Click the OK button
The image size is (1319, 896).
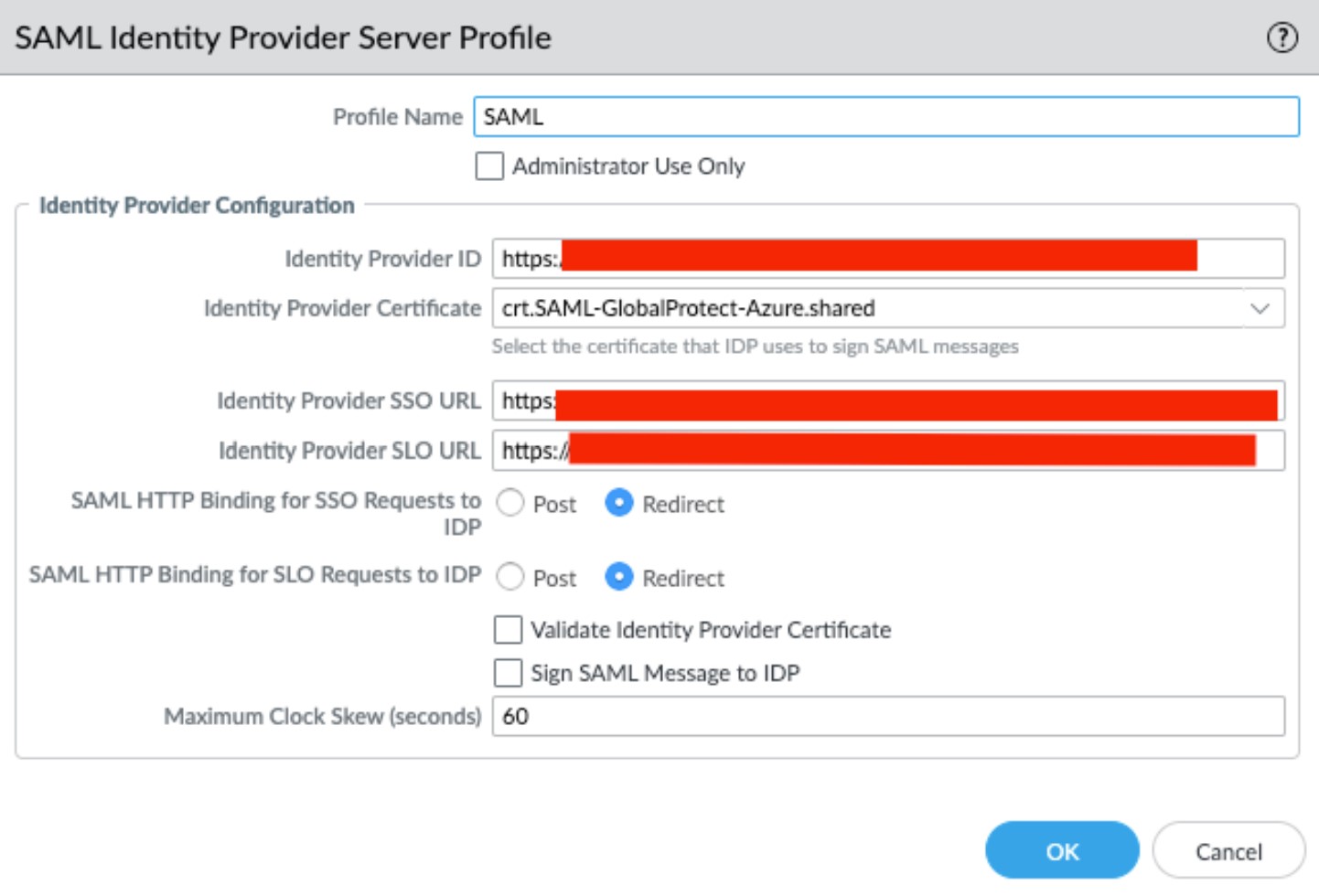pos(1061,849)
